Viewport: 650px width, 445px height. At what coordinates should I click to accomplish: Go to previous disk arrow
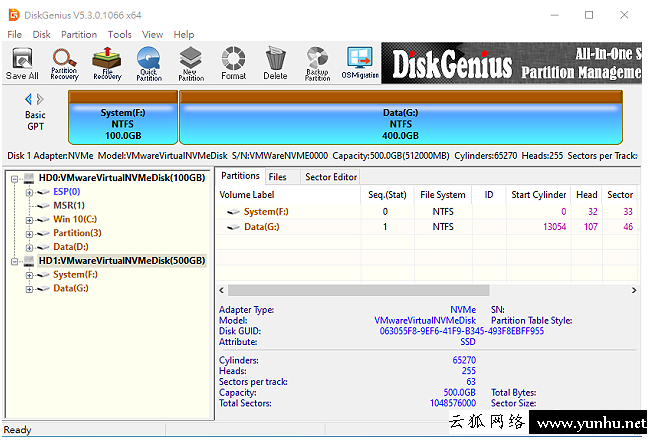click(x=28, y=100)
